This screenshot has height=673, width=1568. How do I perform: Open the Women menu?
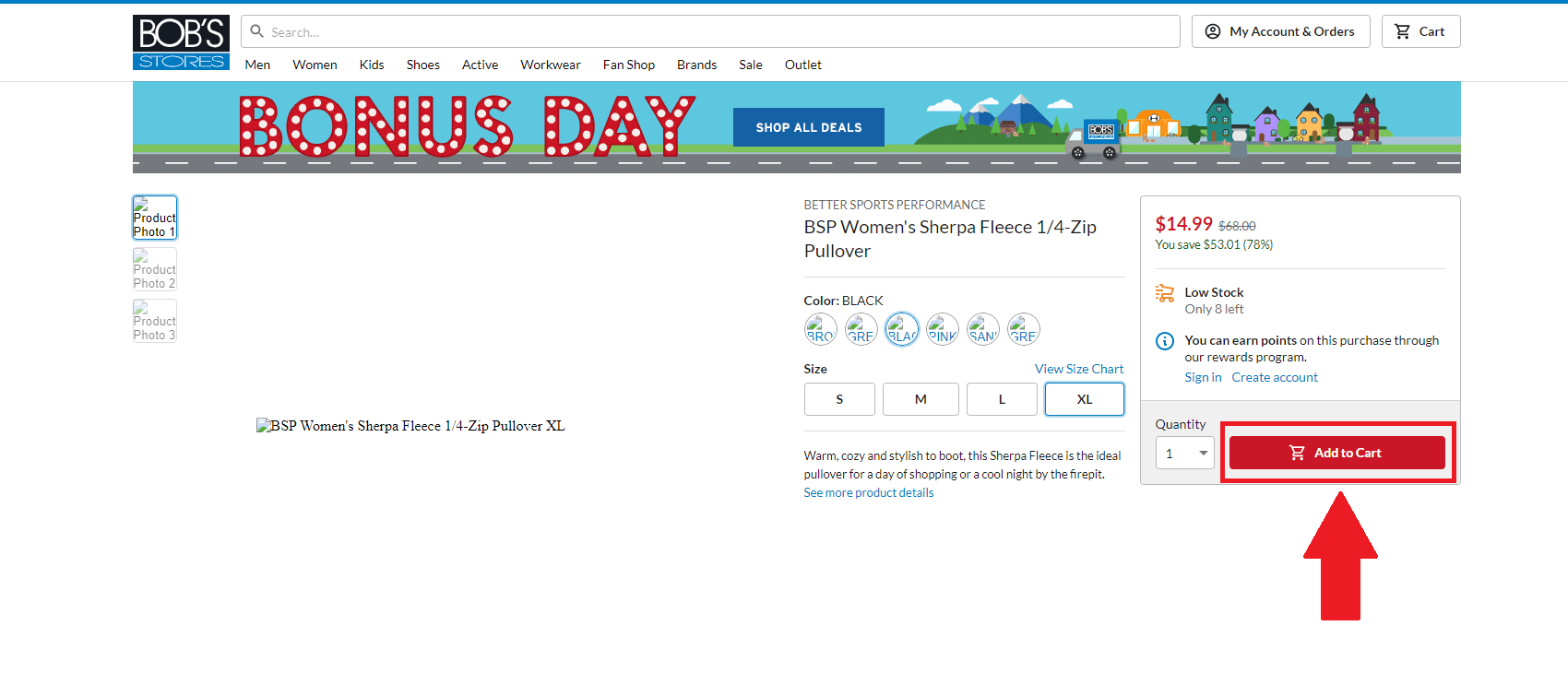(315, 65)
